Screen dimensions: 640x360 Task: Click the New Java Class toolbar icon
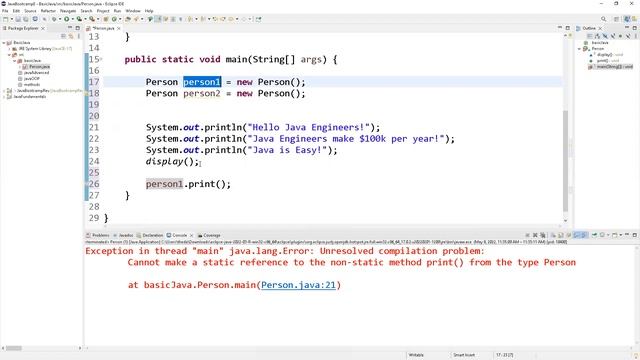point(114,19)
